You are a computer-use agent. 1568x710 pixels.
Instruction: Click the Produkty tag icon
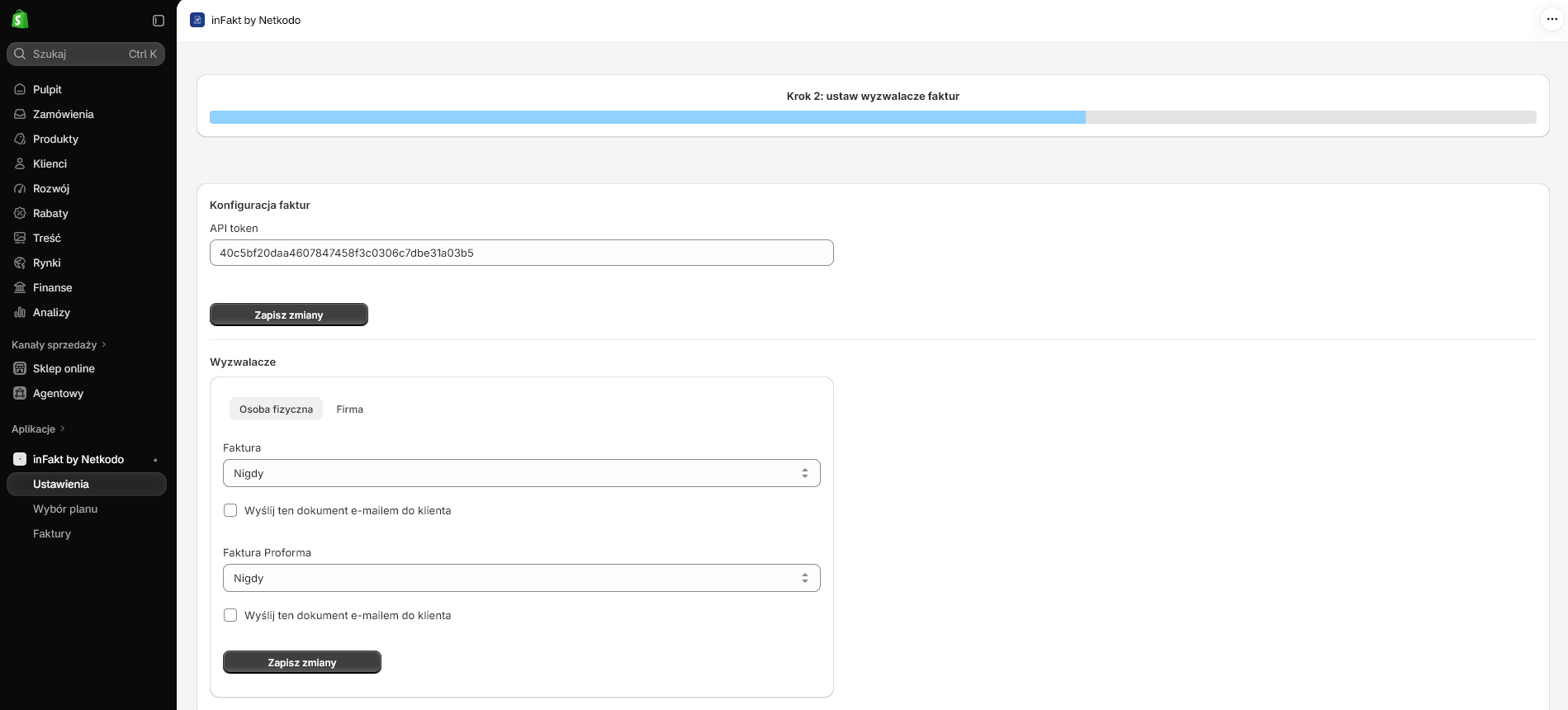pyautogui.click(x=20, y=139)
